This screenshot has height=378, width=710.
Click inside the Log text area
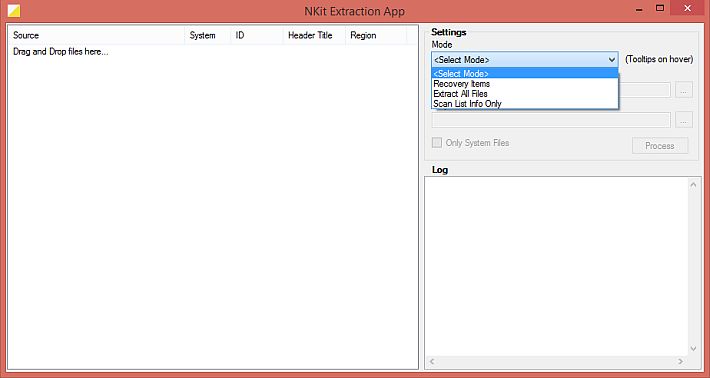(x=556, y=266)
